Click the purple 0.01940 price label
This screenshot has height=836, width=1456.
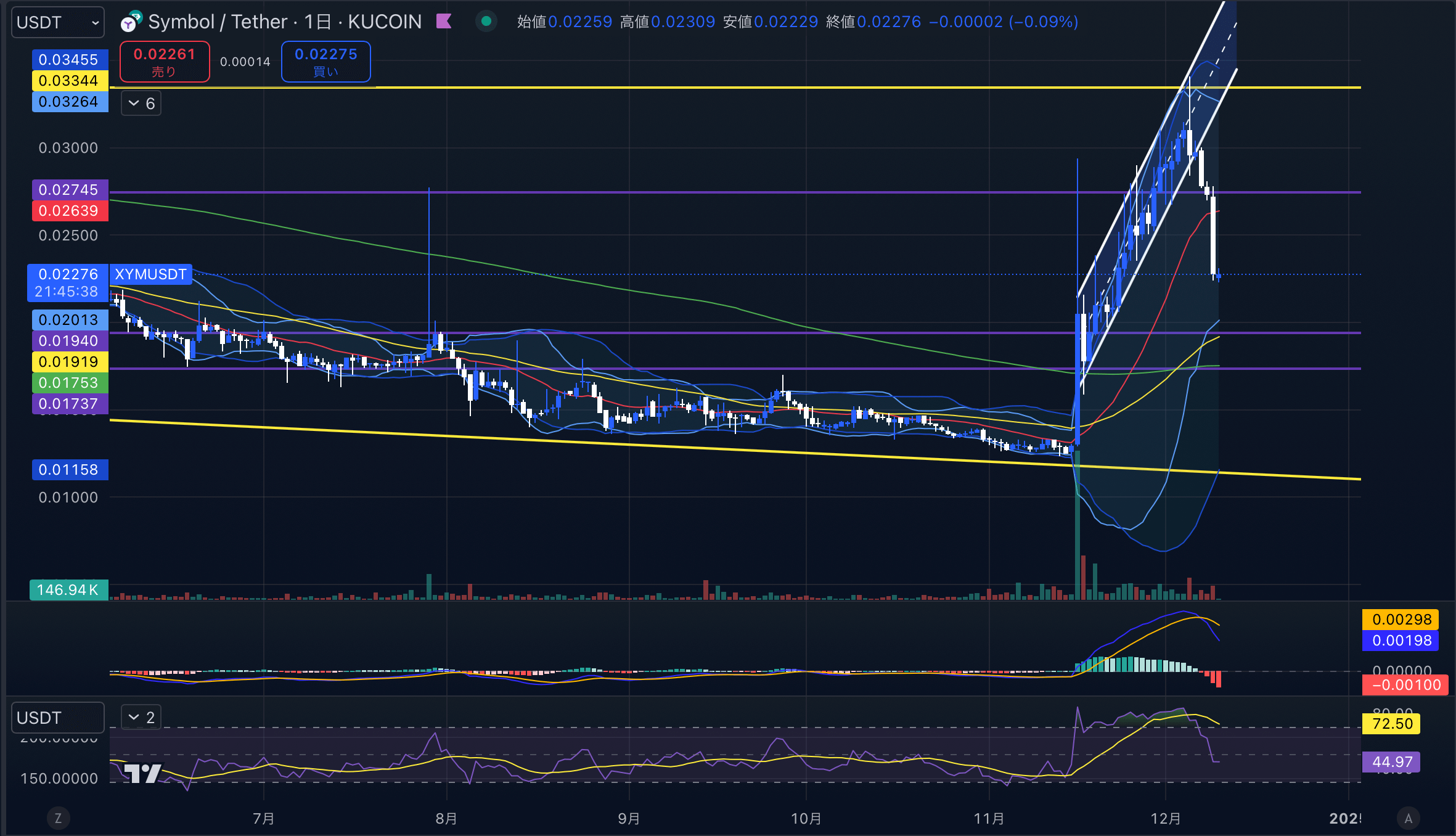pos(70,341)
